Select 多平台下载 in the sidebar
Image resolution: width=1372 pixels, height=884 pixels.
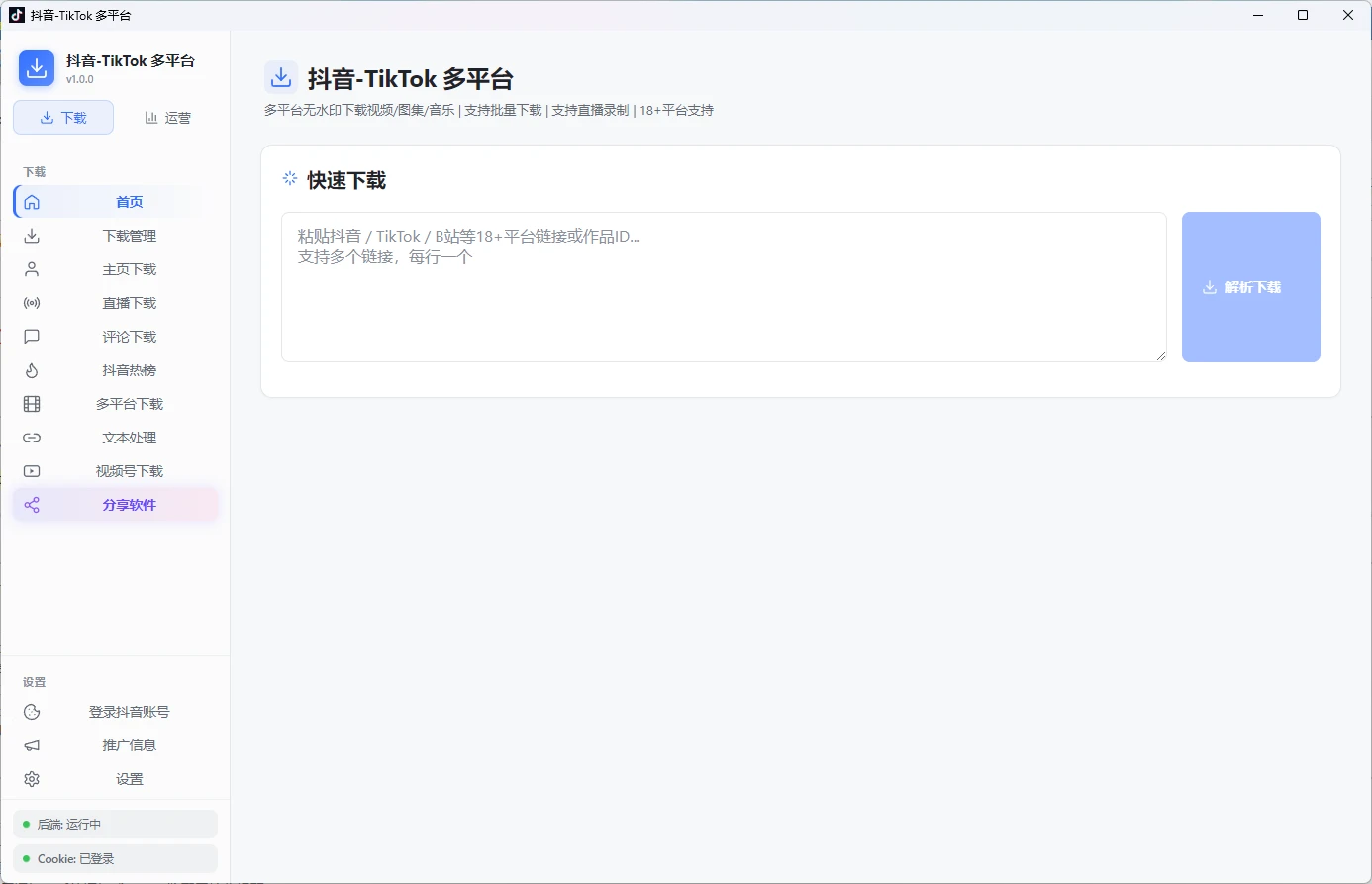click(x=115, y=404)
